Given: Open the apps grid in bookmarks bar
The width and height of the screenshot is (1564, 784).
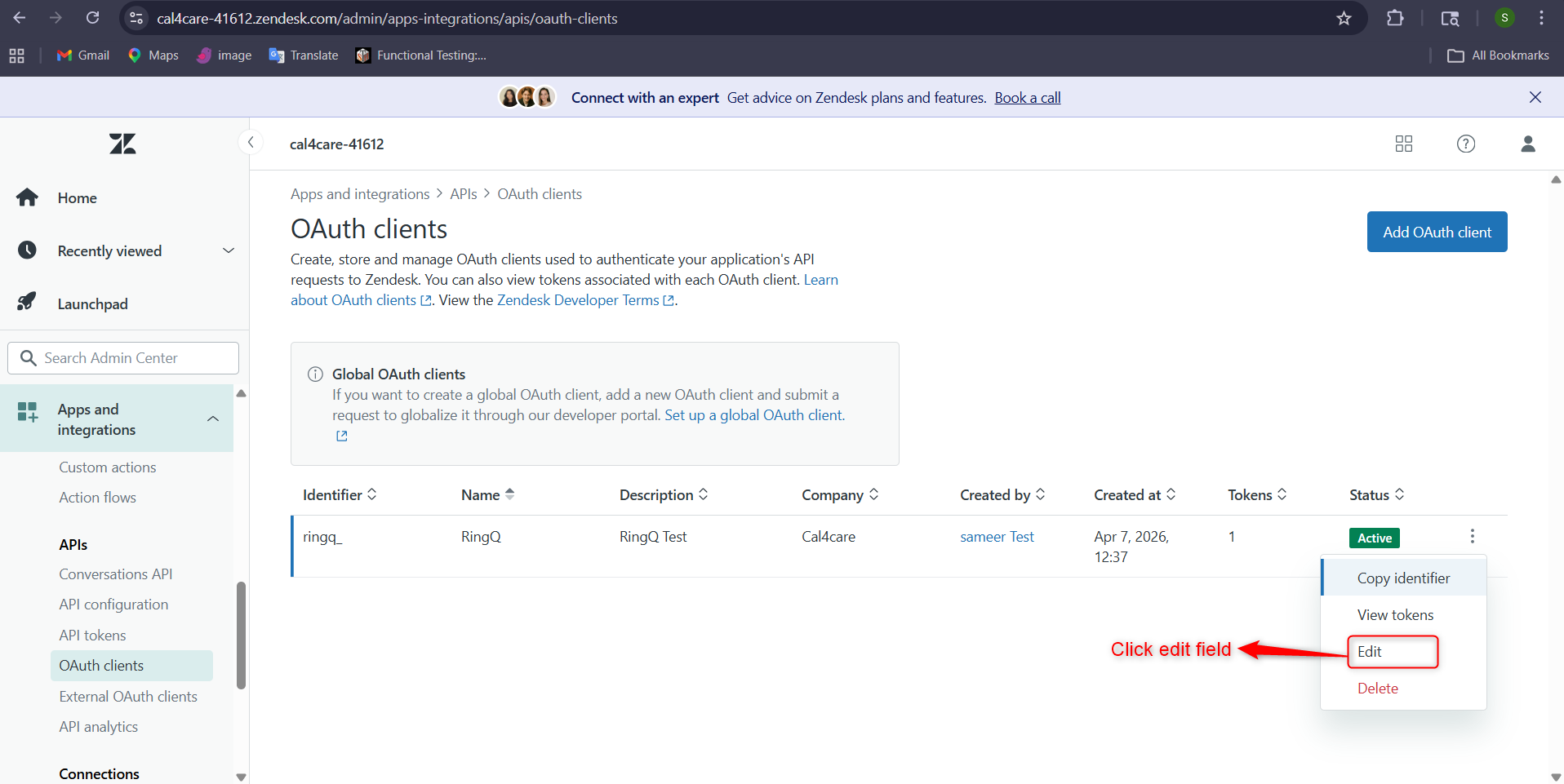Looking at the screenshot, I should [16, 55].
